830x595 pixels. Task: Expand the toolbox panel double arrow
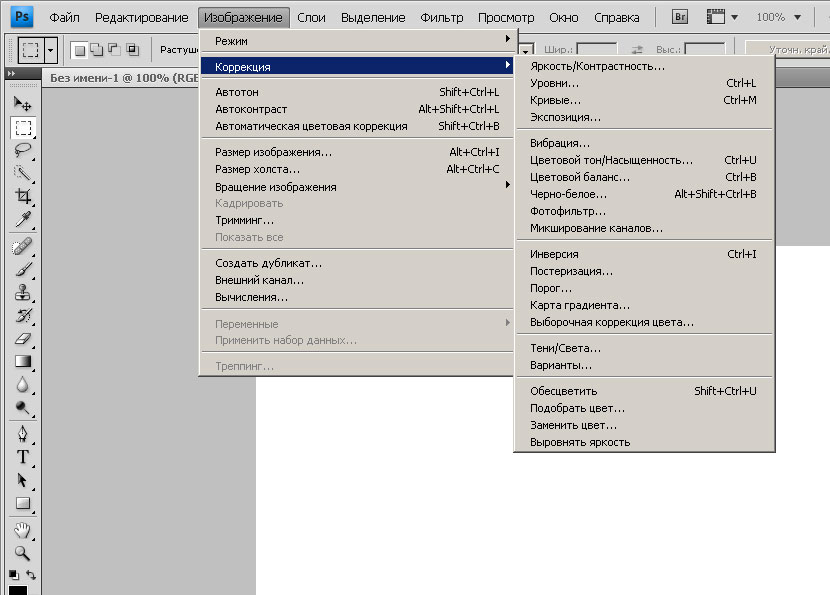coord(12,74)
